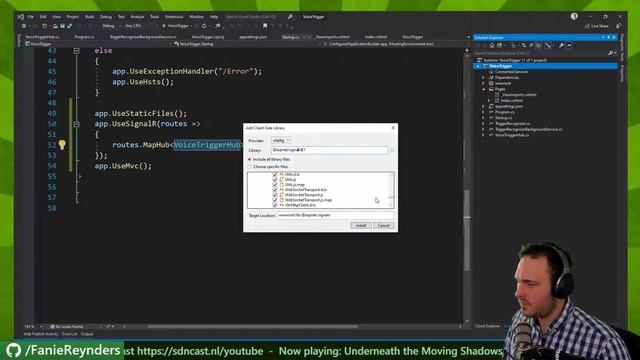This screenshot has height=360, width=640.
Task: Focus the Target Location text field
Action: [x=336, y=215]
